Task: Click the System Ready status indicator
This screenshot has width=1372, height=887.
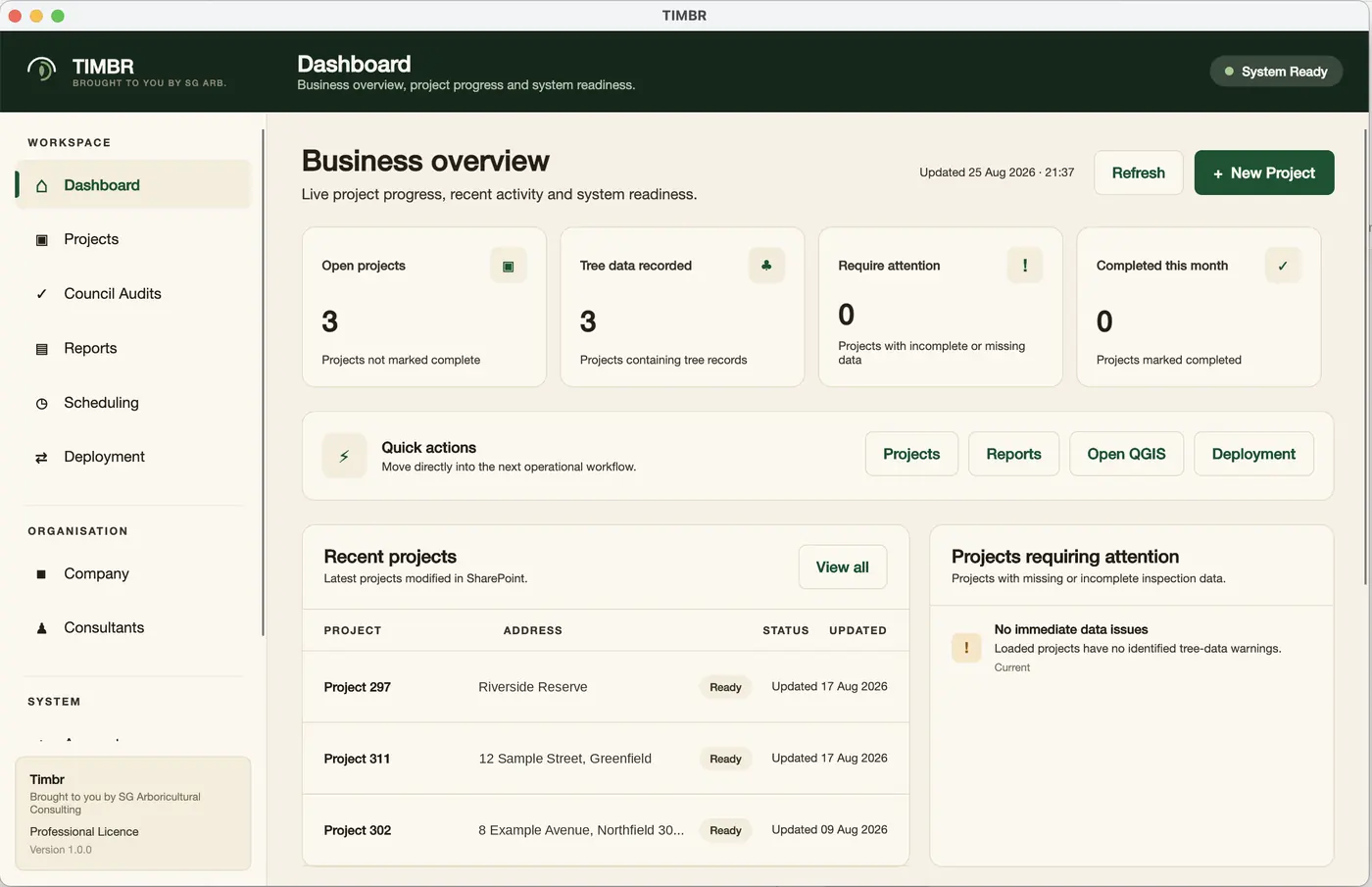Action: coord(1276,72)
